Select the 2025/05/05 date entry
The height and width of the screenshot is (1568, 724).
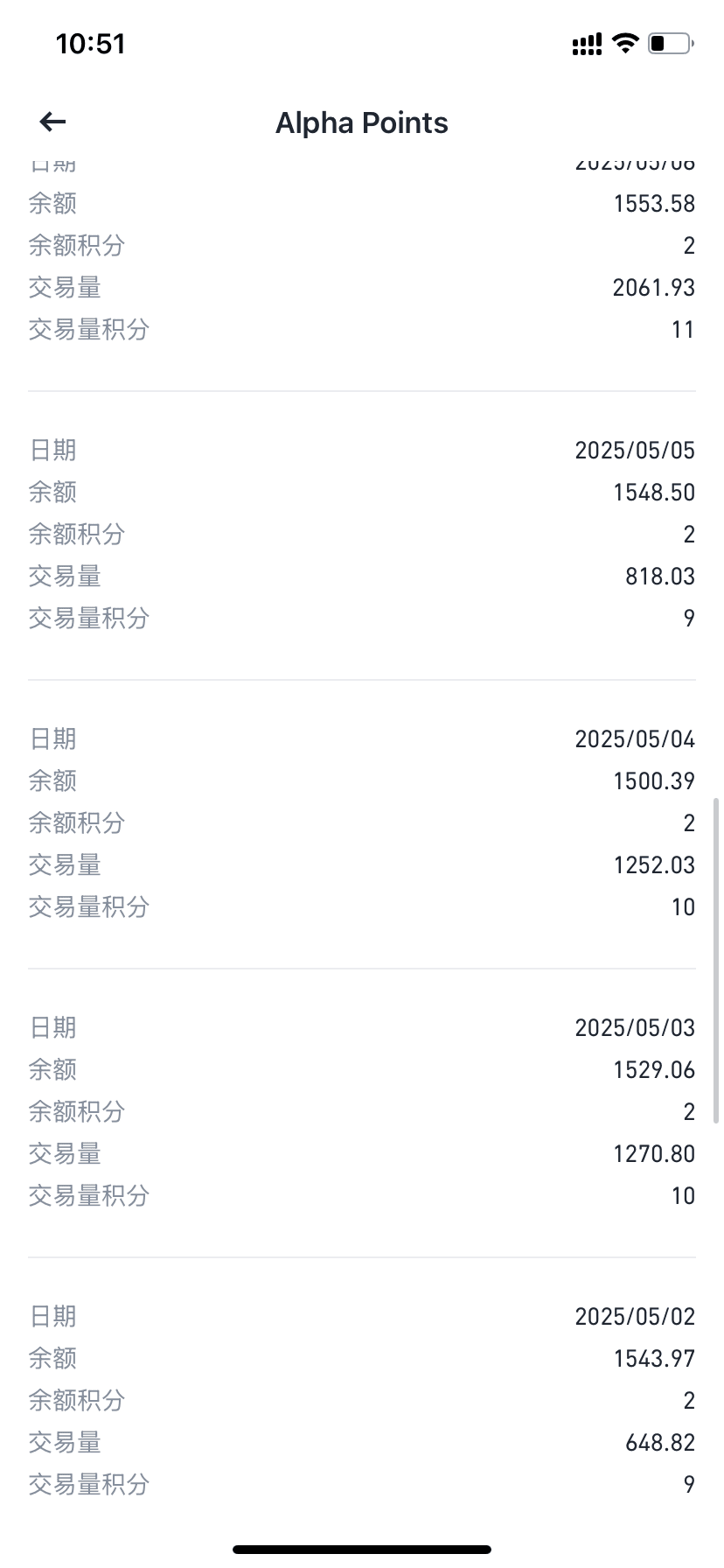coord(634,450)
